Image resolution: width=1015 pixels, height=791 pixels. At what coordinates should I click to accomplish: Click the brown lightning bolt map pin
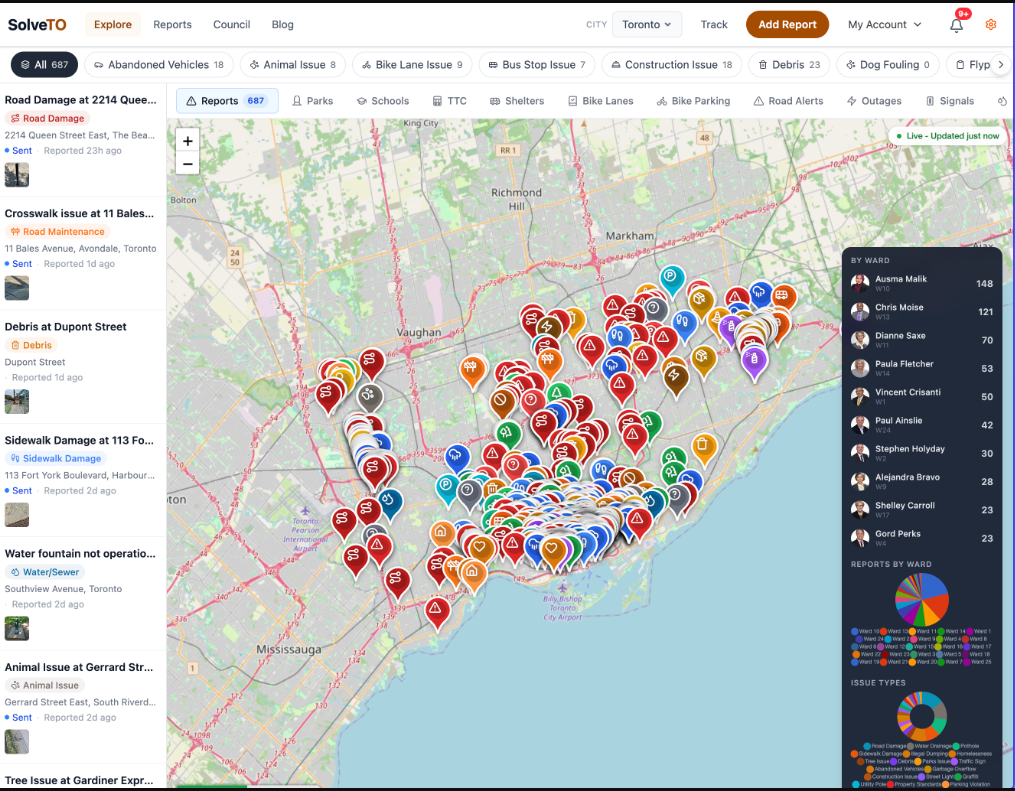(676, 377)
